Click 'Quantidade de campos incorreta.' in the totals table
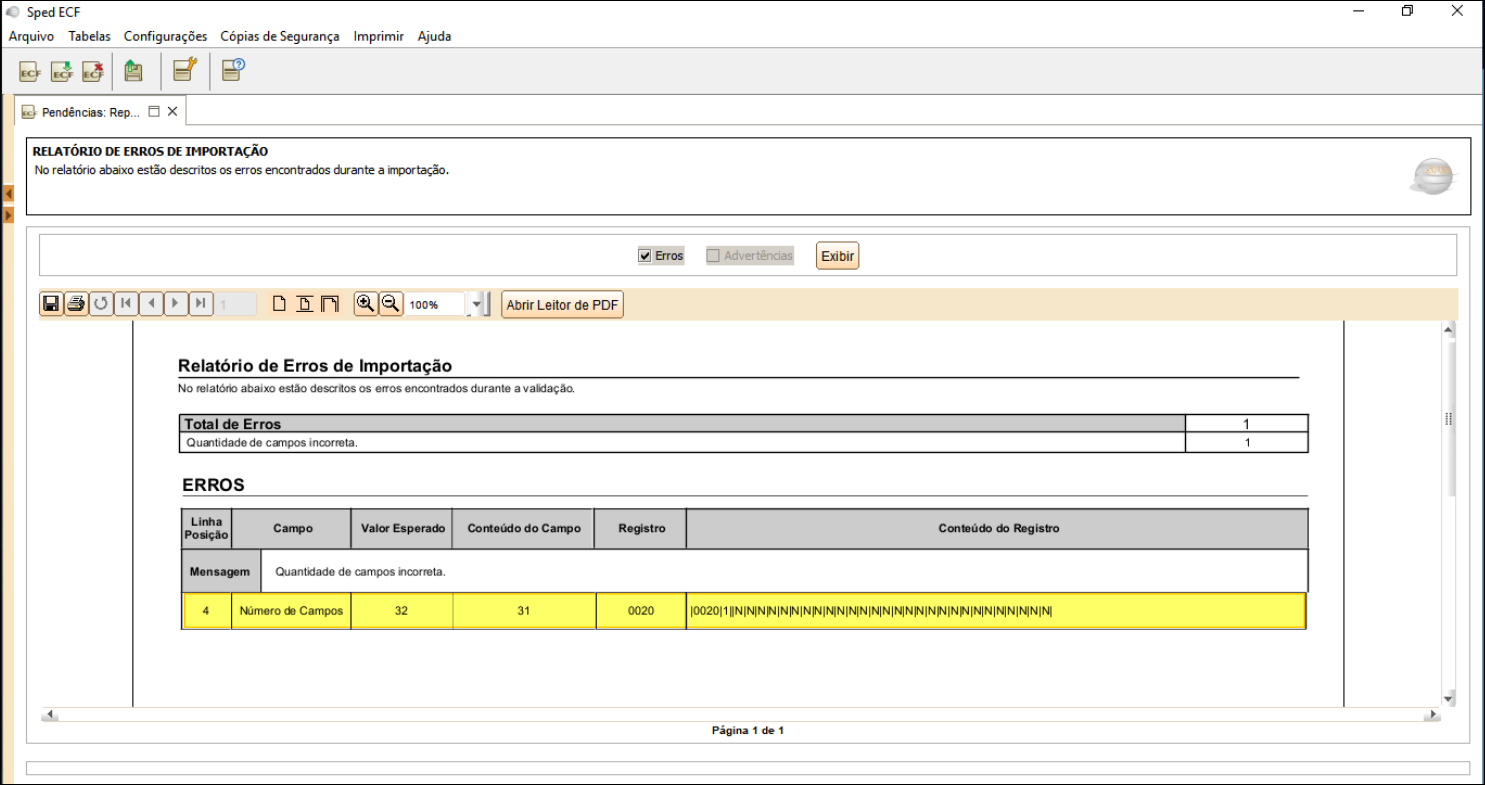1485x785 pixels. click(272, 442)
